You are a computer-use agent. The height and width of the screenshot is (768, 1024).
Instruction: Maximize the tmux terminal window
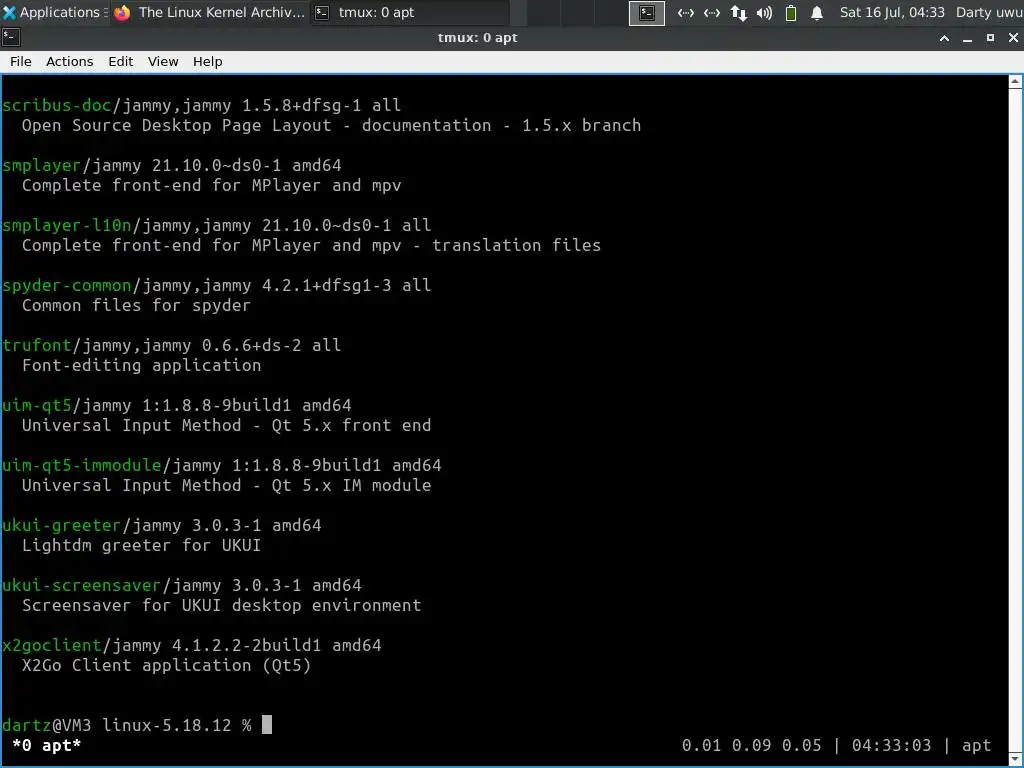[x=990, y=39]
